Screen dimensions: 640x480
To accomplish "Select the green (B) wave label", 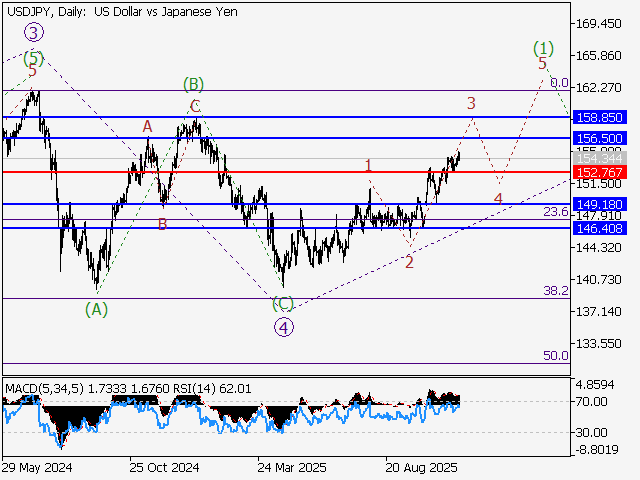I will 193,84.
